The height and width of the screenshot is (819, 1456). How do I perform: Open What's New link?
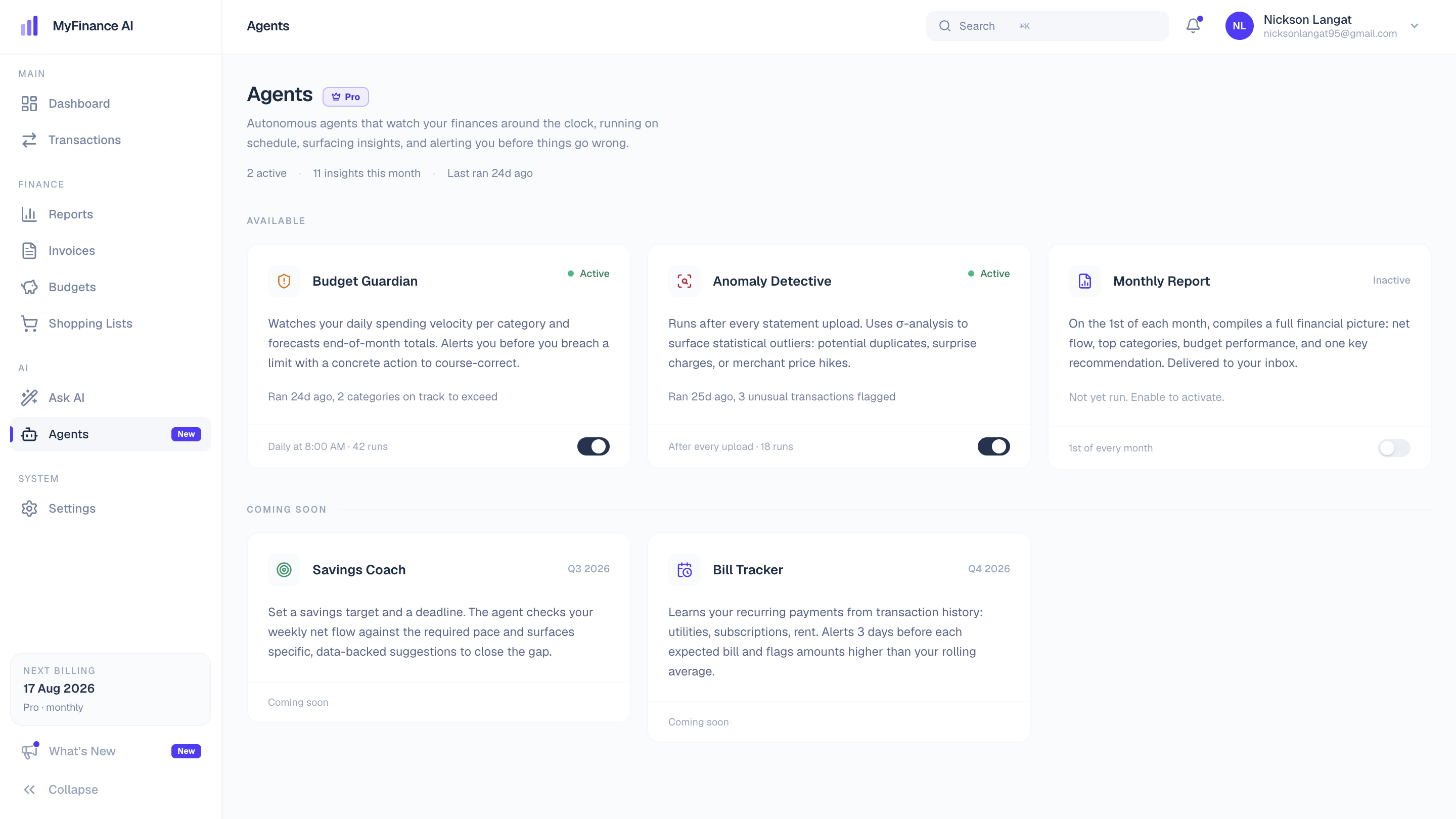111,751
